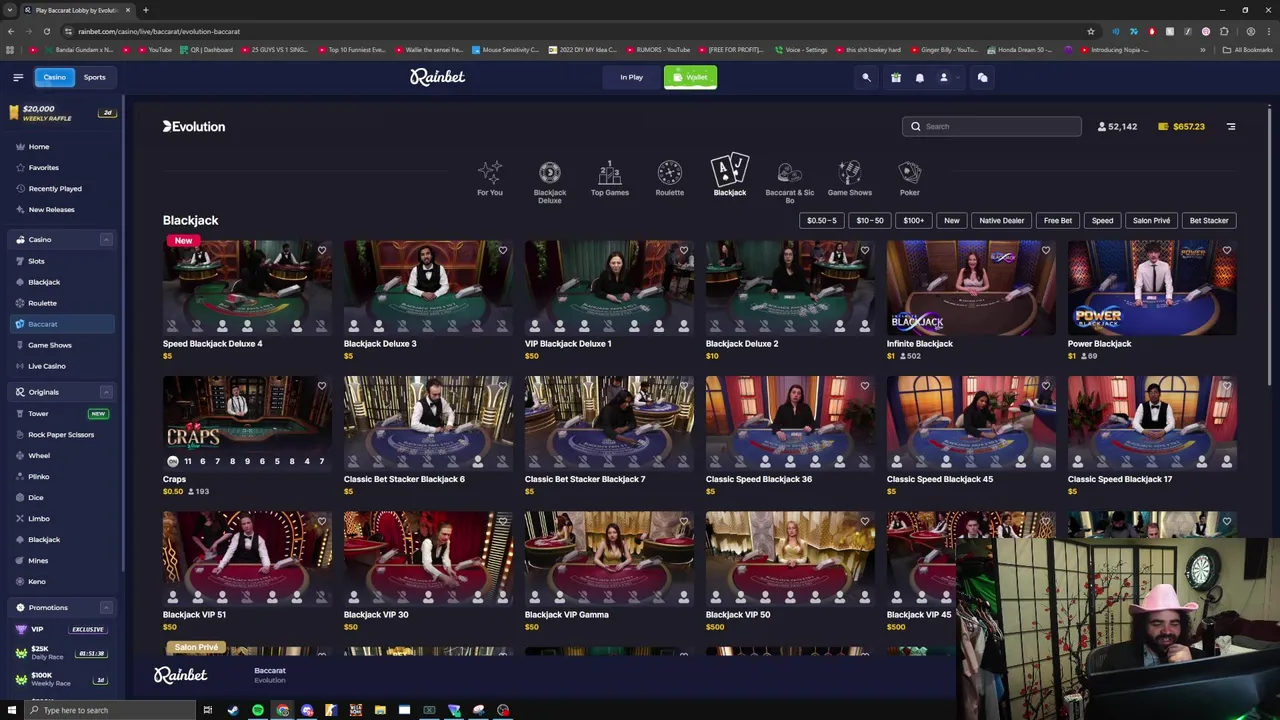Click the $20,000 Weekly Raffle banner
1280x720 pixels.
pos(61,112)
